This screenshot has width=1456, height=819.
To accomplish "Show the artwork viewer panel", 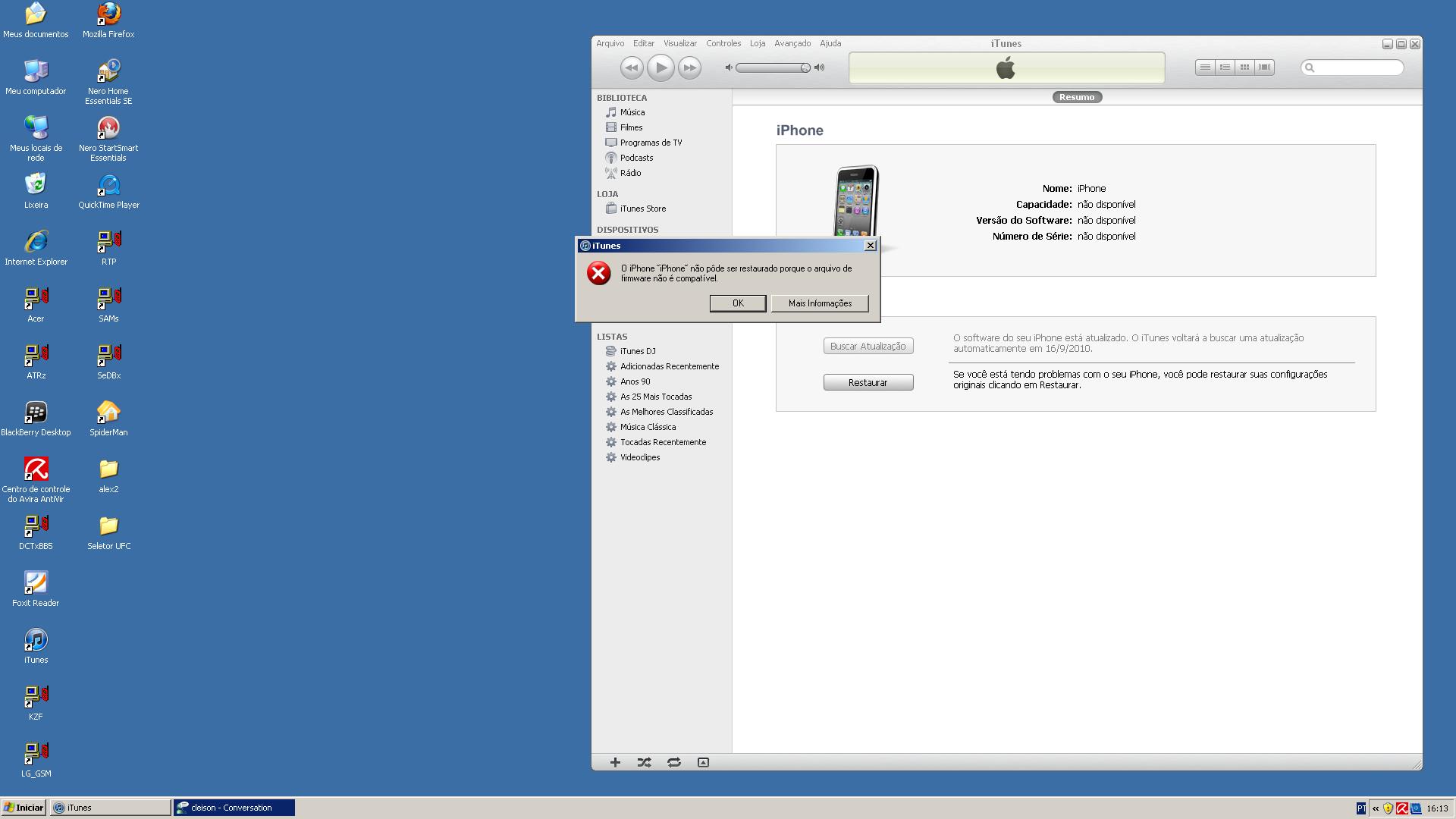I will coord(703,762).
